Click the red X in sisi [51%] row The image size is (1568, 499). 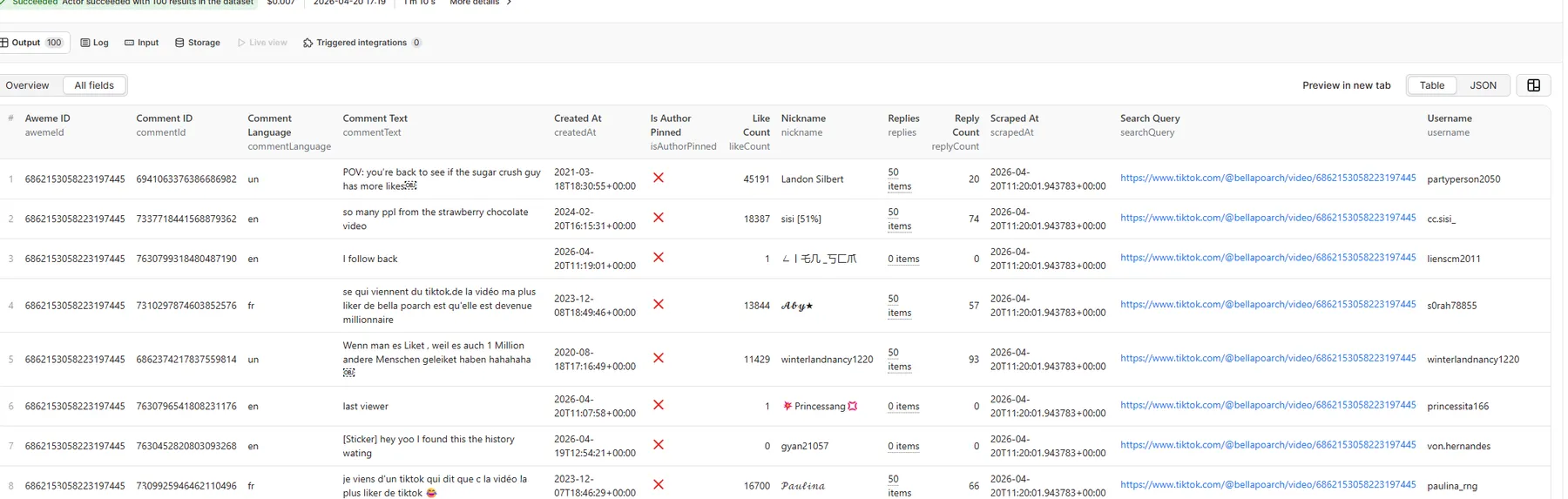pyautogui.click(x=659, y=218)
